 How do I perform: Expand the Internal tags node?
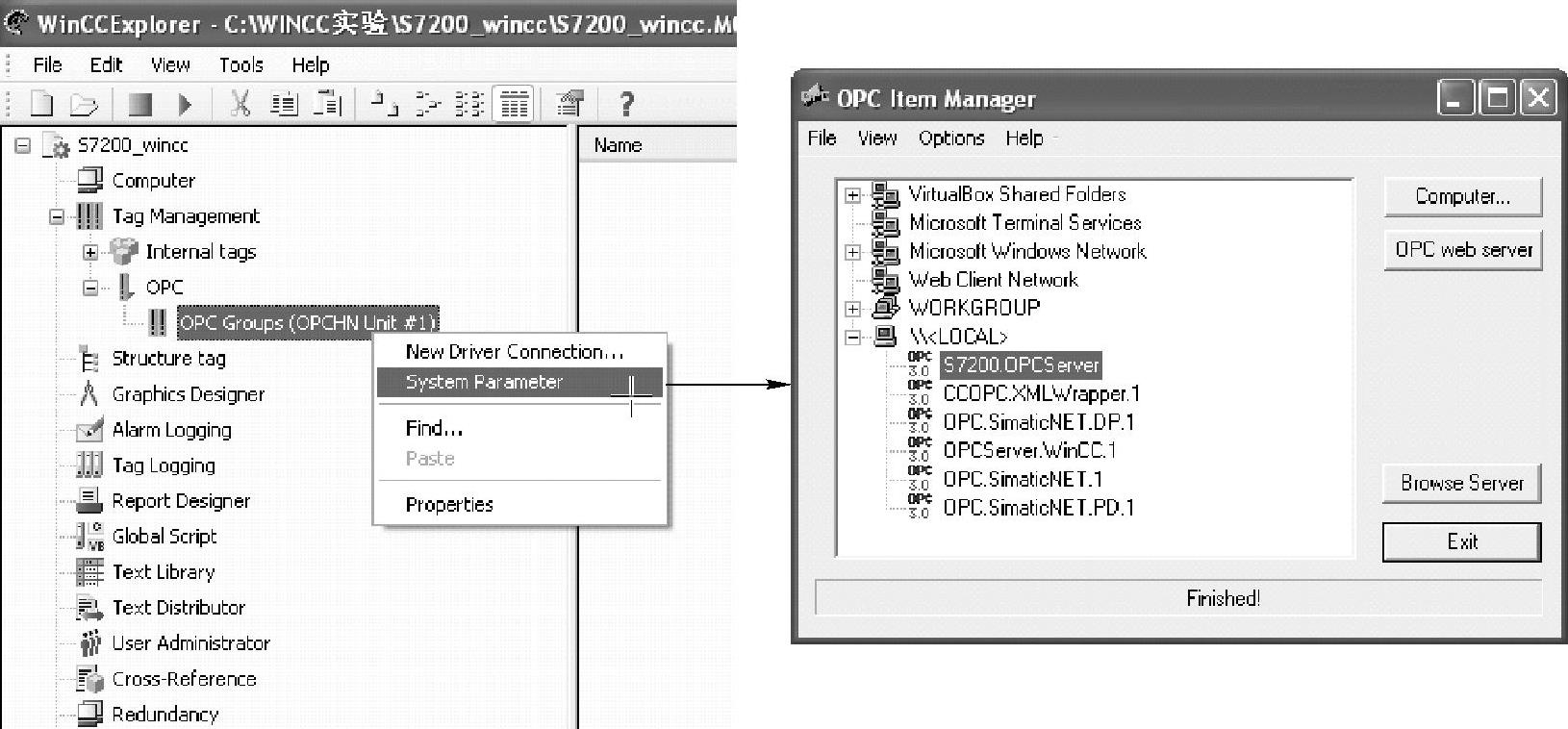90,252
